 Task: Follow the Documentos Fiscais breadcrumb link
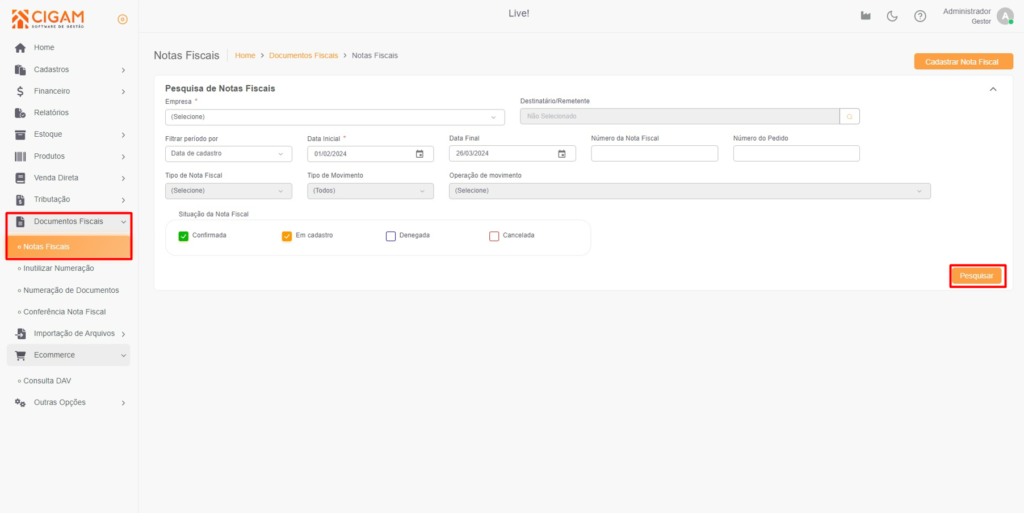(304, 55)
